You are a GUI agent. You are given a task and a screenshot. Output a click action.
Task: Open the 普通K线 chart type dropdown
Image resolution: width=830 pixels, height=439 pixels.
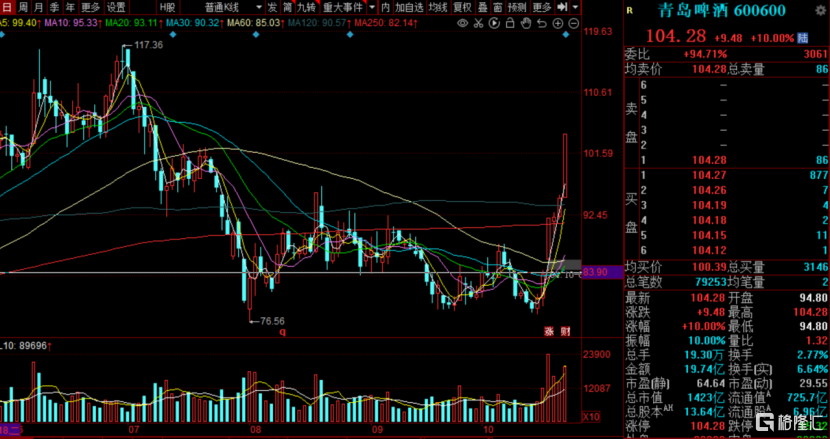pos(233,7)
